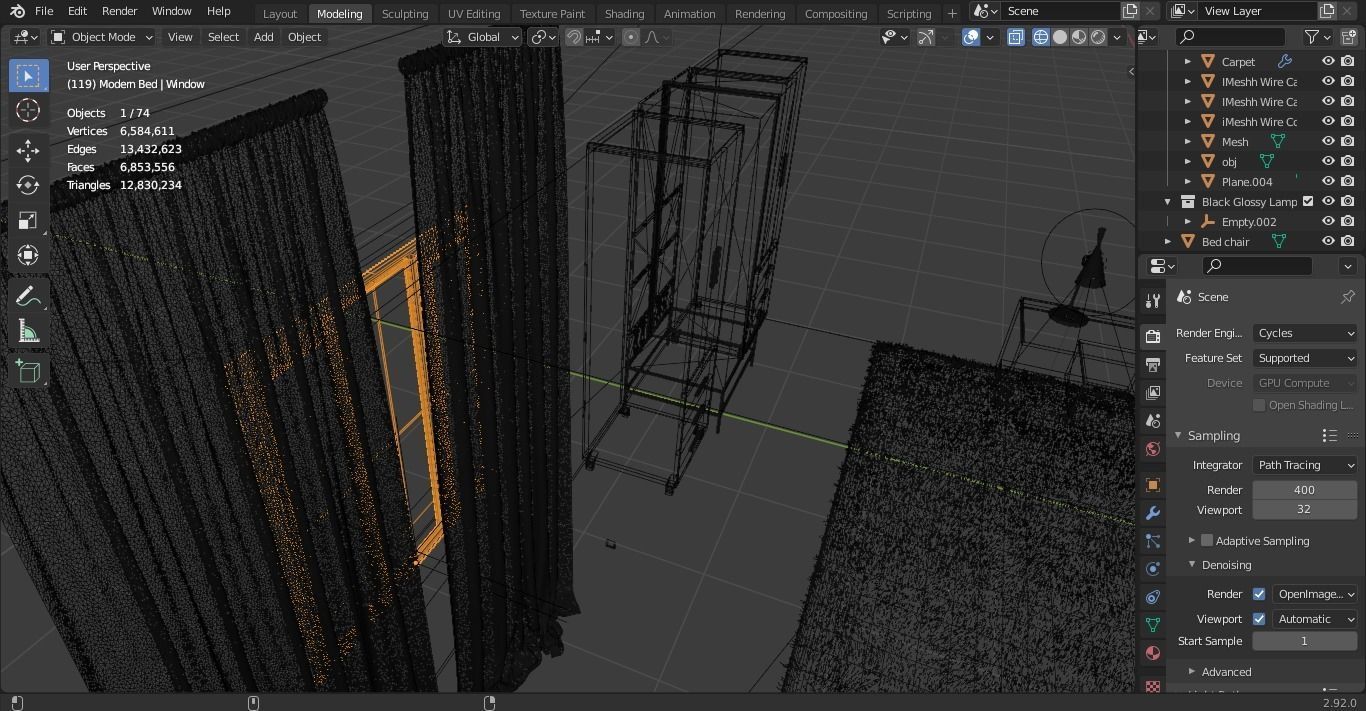
Task: Disable Plane.004 in renders
Action: coord(1348,181)
